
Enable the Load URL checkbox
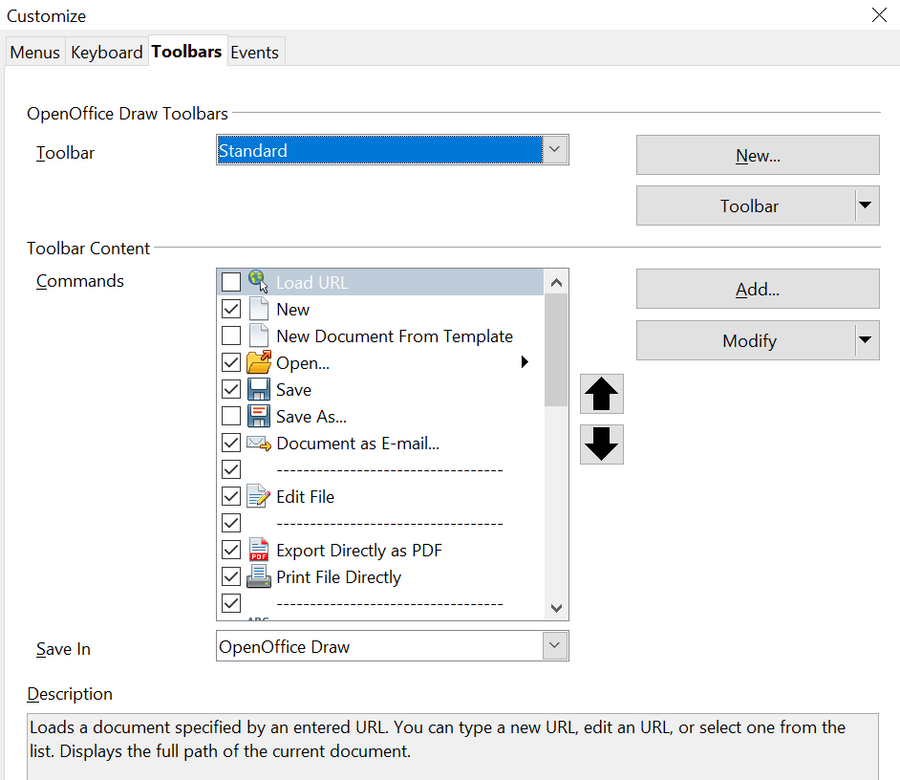(x=231, y=282)
